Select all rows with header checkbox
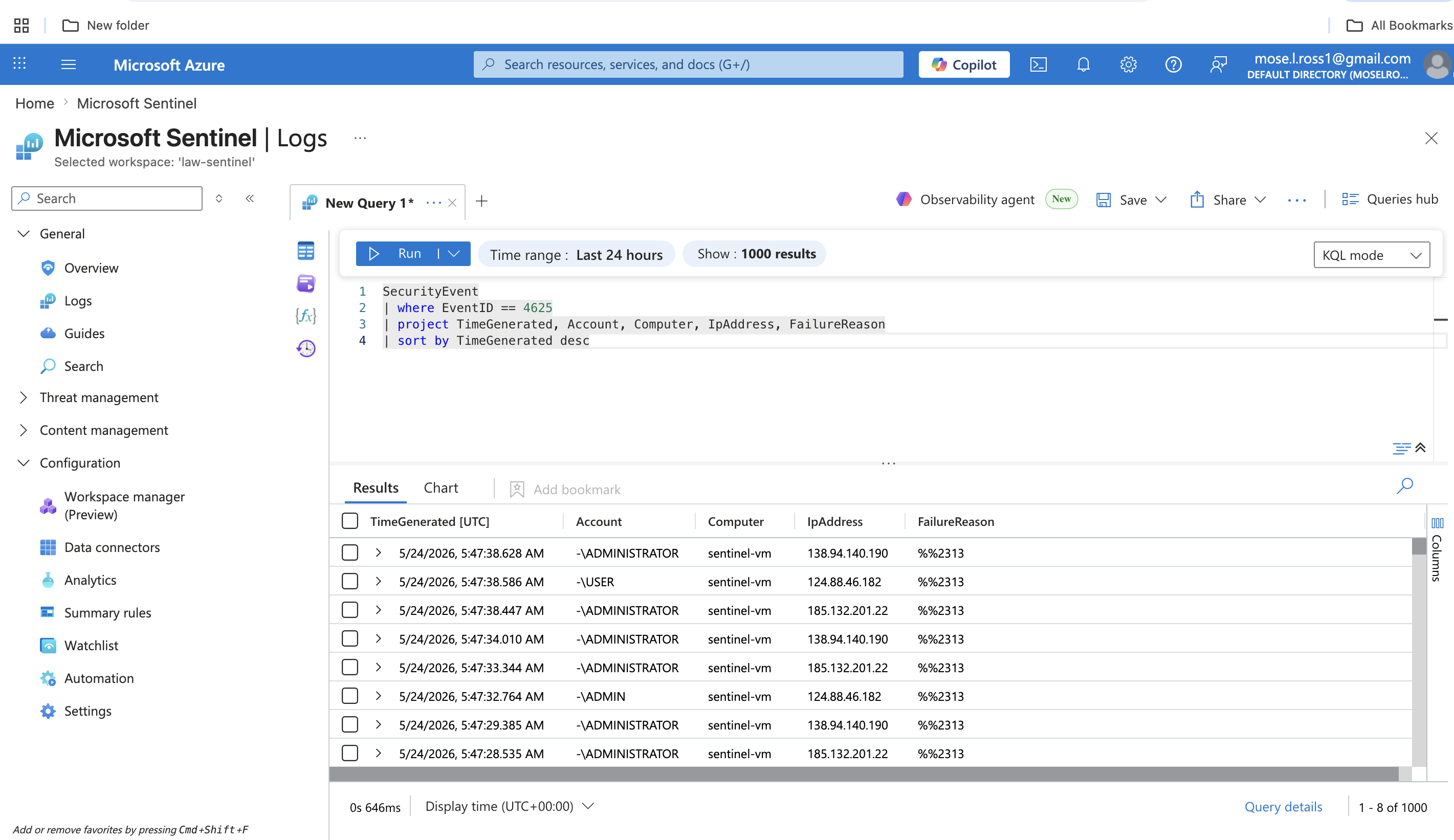This screenshot has width=1454, height=840. (349, 521)
